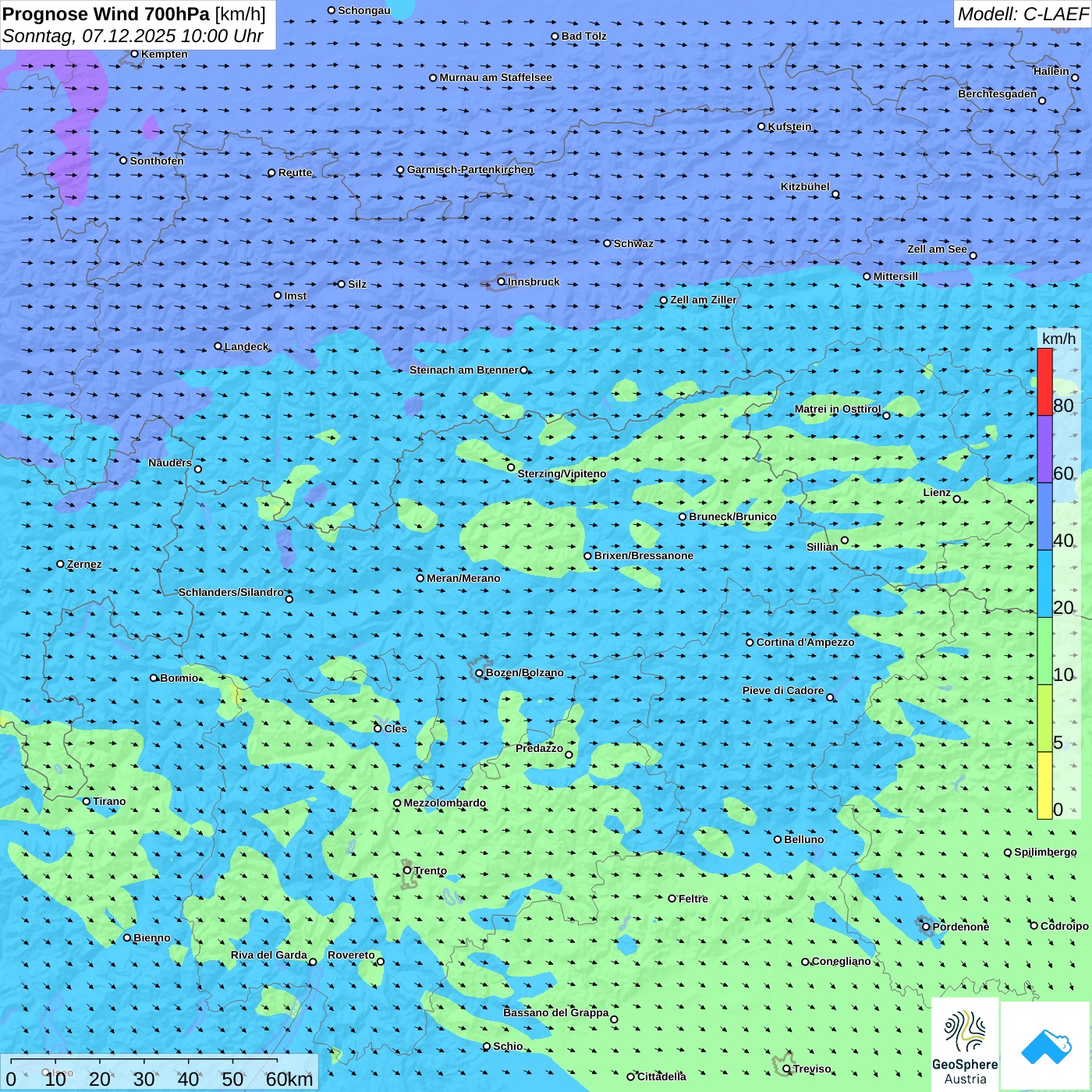Click the Bormio marker dot
Viewport: 1092px width, 1092px height.
tap(154, 678)
